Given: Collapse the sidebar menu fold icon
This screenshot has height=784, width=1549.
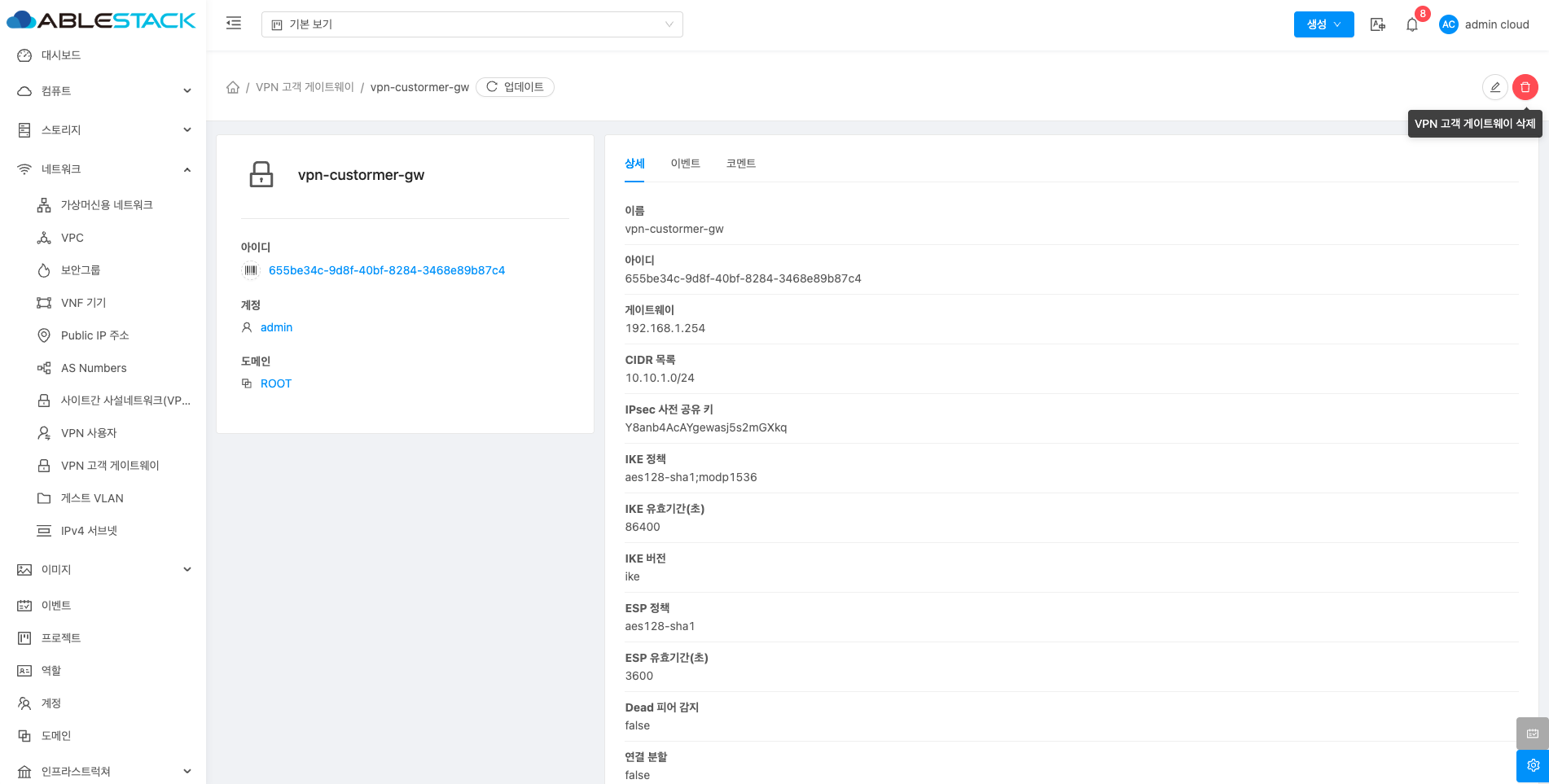Looking at the screenshot, I should click(234, 24).
